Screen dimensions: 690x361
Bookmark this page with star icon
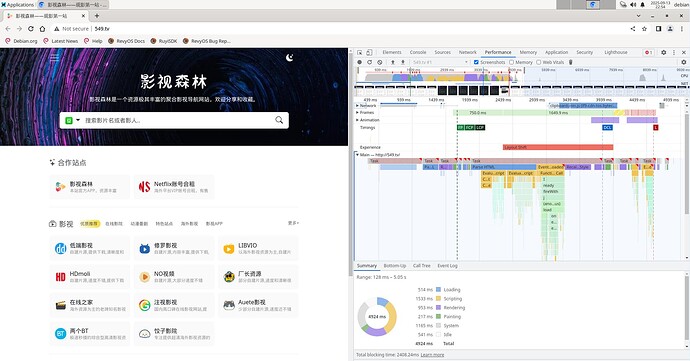point(644,29)
